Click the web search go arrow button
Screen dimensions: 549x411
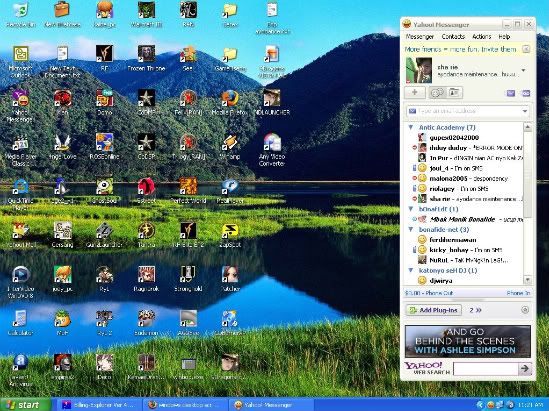[525, 368]
